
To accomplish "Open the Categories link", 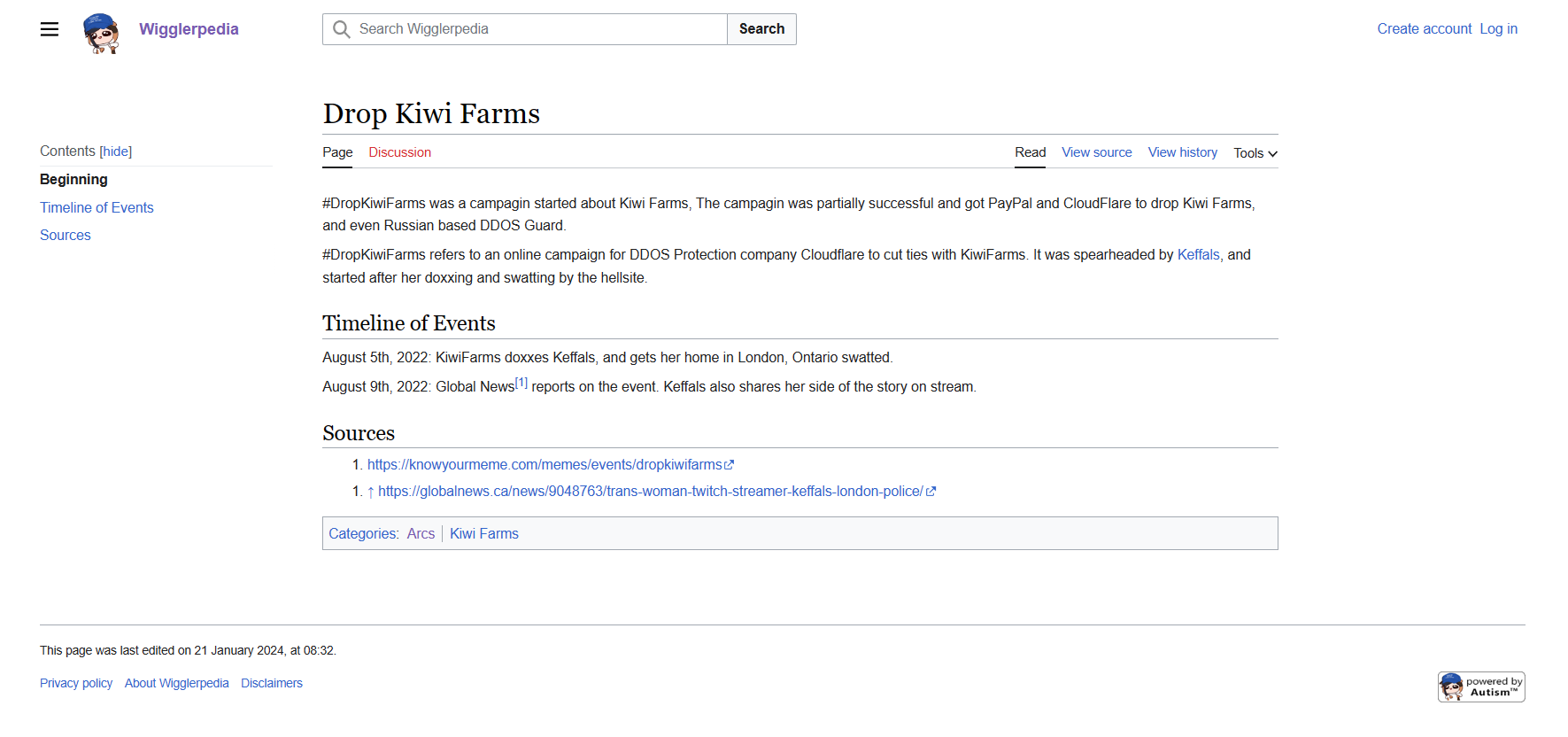I will pos(362,533).
